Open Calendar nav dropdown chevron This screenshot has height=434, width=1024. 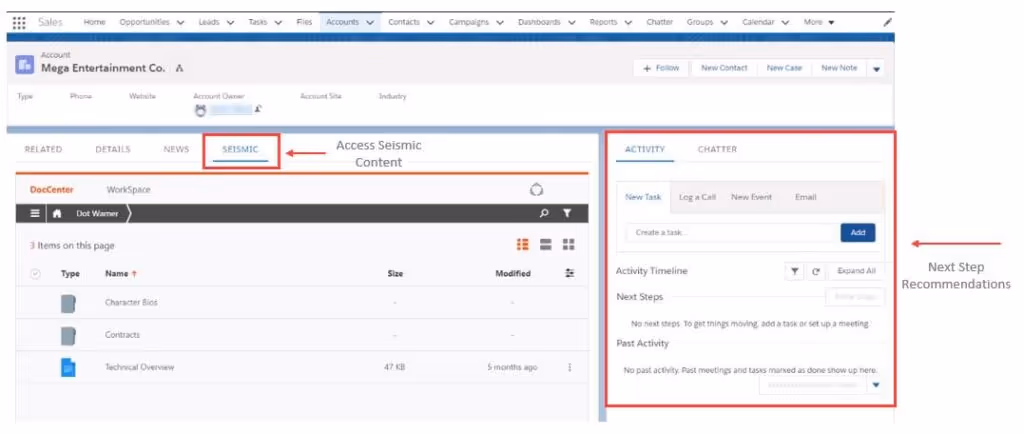pyautogui.click(x=785, y=22)
